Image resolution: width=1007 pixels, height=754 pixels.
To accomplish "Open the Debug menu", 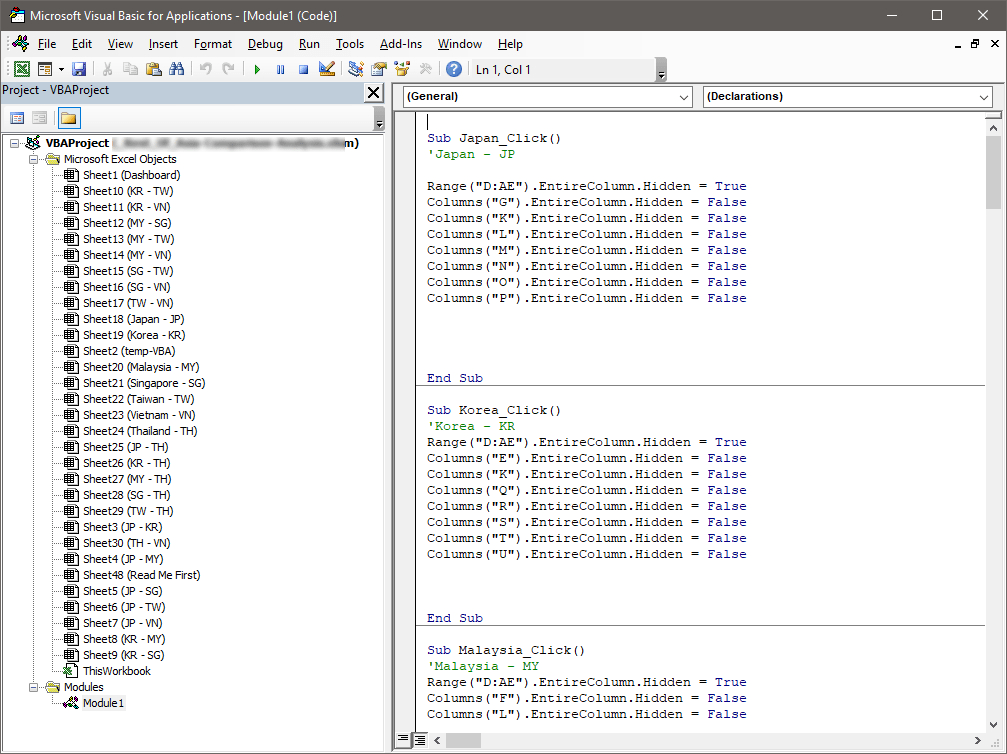I will [265, 44].
